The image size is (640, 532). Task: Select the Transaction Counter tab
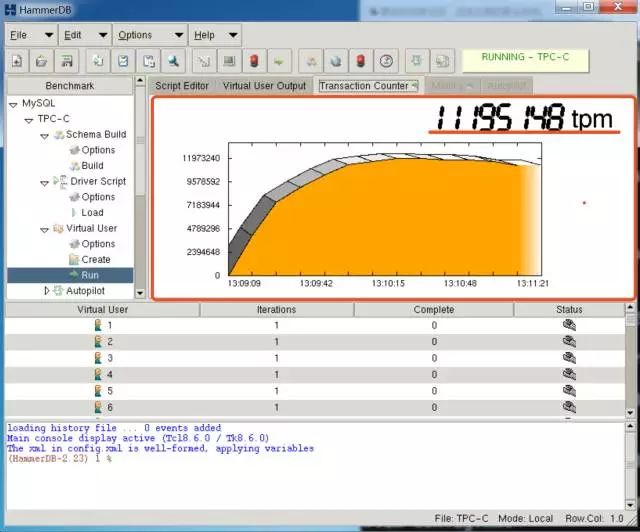tap(368, 86)
